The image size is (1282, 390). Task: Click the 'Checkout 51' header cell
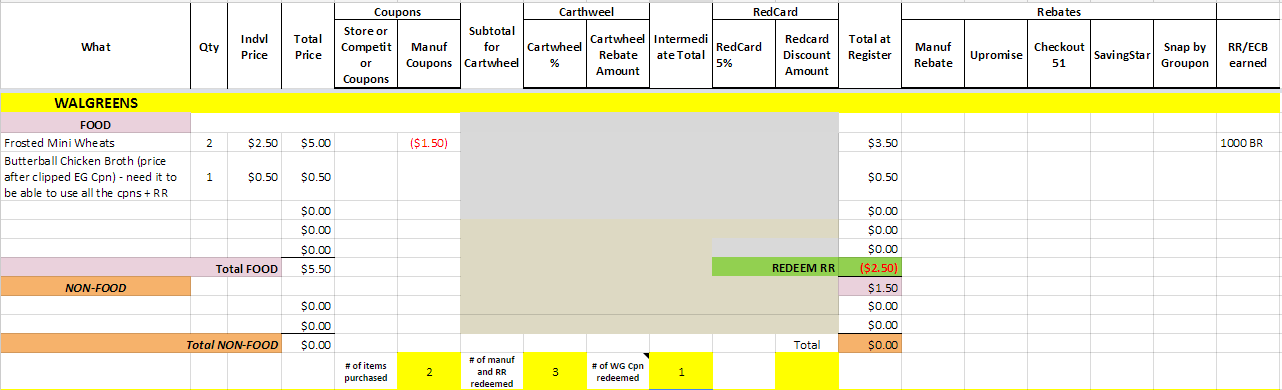pos(1059,55)
